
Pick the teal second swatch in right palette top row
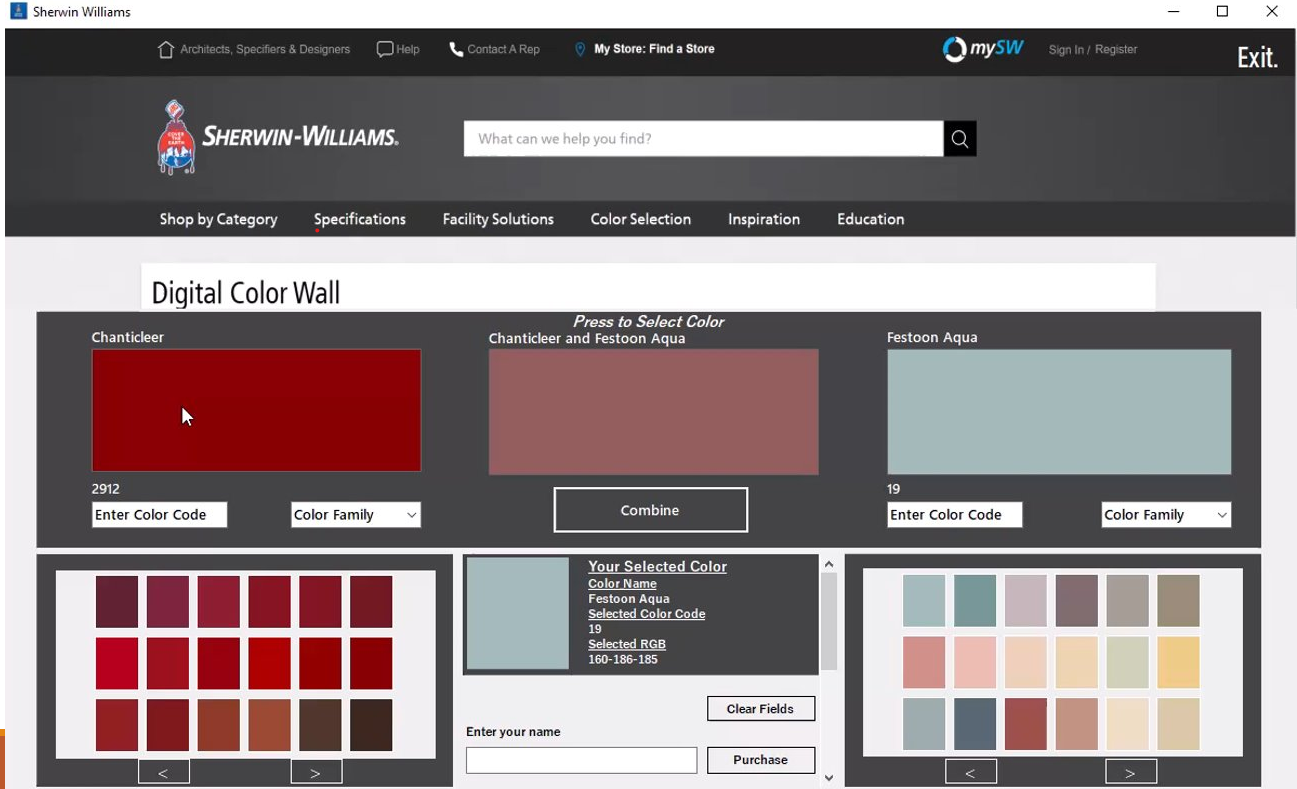[975, 601]
